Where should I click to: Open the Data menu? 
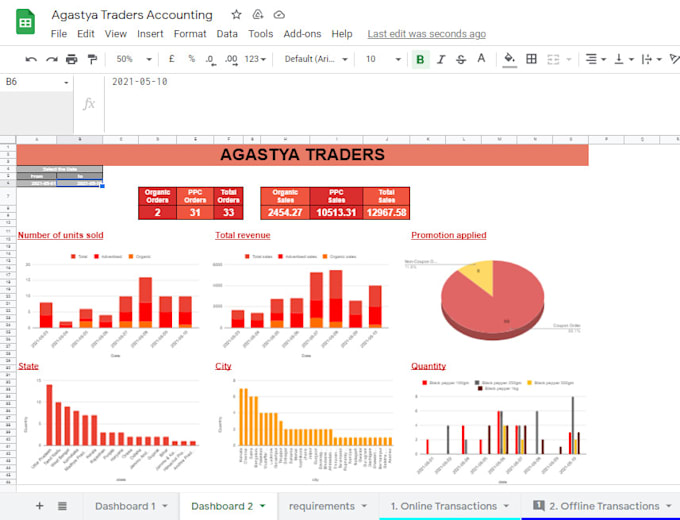(x=227, y=34)
